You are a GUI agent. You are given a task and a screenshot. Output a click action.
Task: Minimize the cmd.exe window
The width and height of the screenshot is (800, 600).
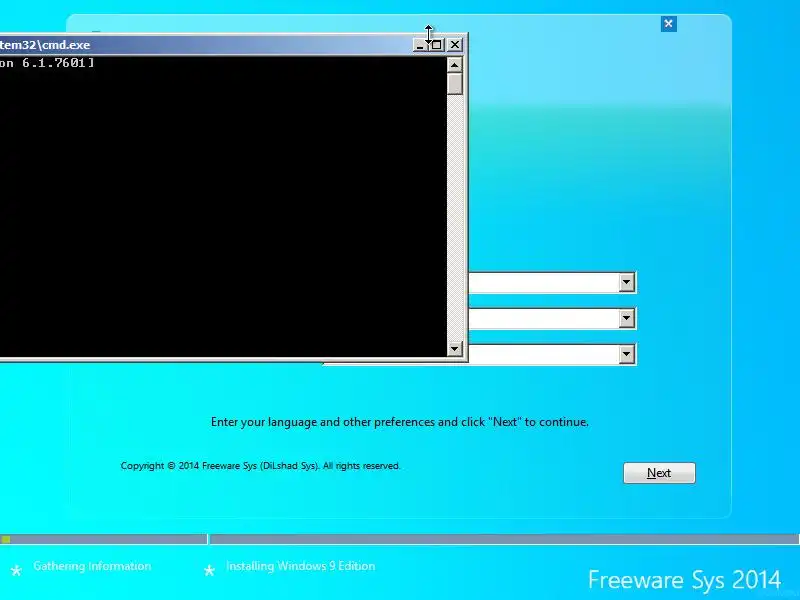click(420, 45)
